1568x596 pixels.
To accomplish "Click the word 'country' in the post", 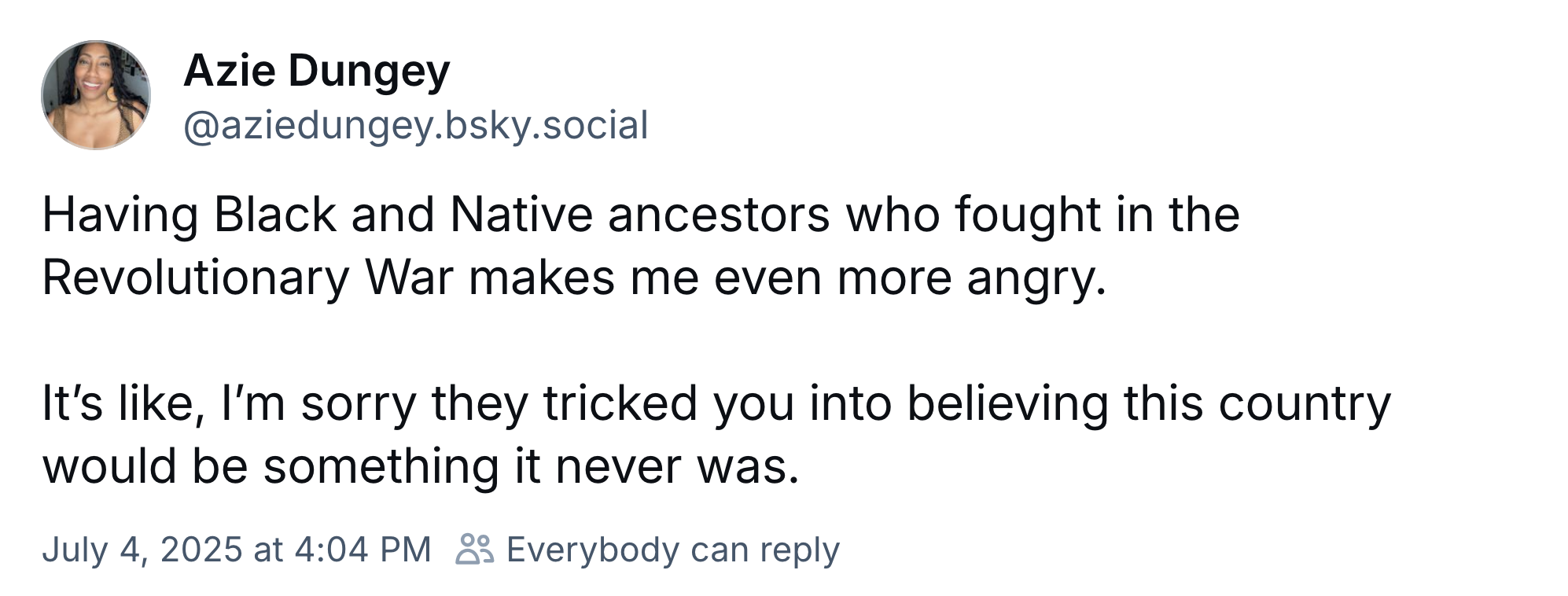I will pos(1305,405).
